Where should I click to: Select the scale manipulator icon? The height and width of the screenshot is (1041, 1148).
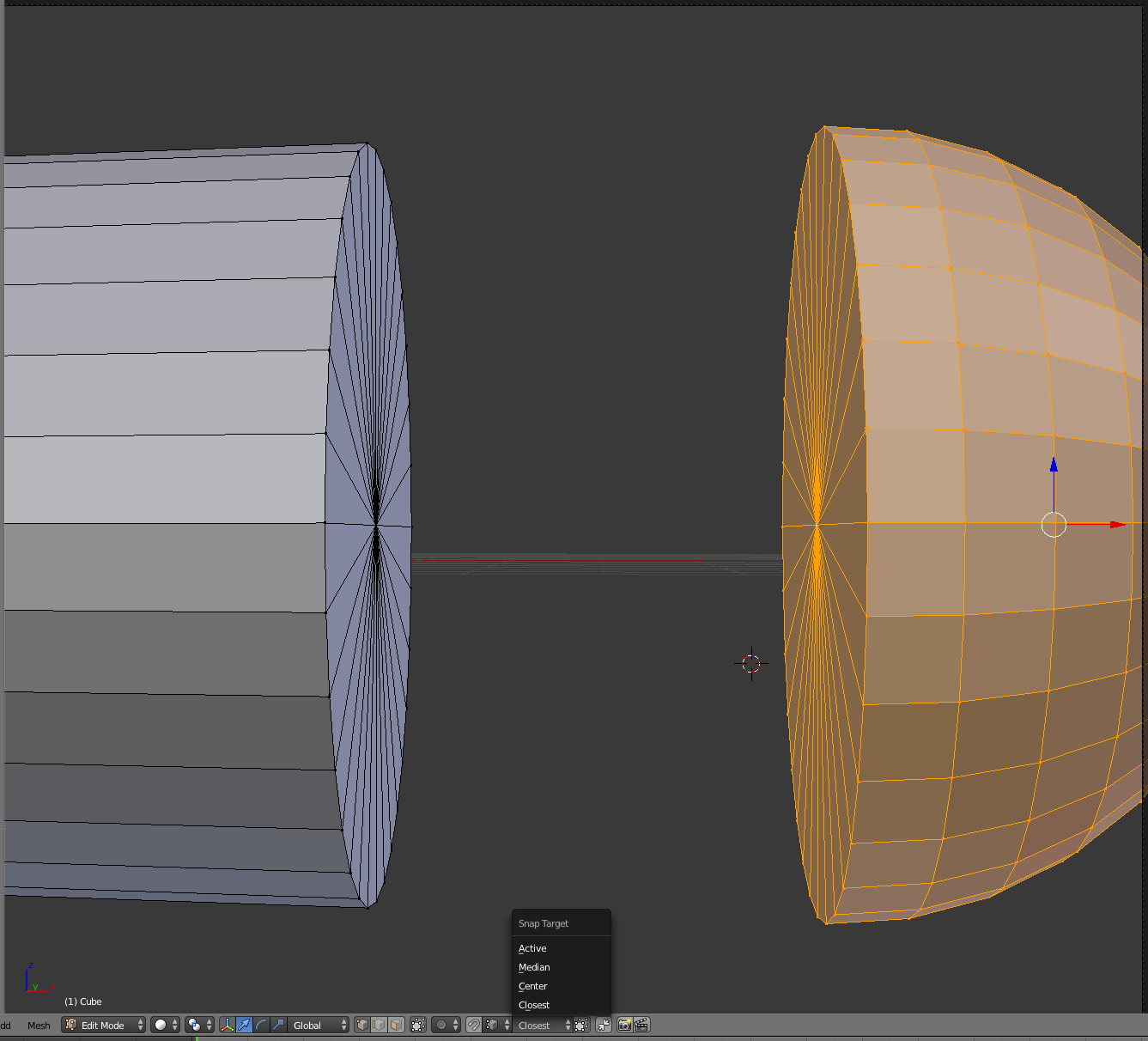(x=279, y=1025)
